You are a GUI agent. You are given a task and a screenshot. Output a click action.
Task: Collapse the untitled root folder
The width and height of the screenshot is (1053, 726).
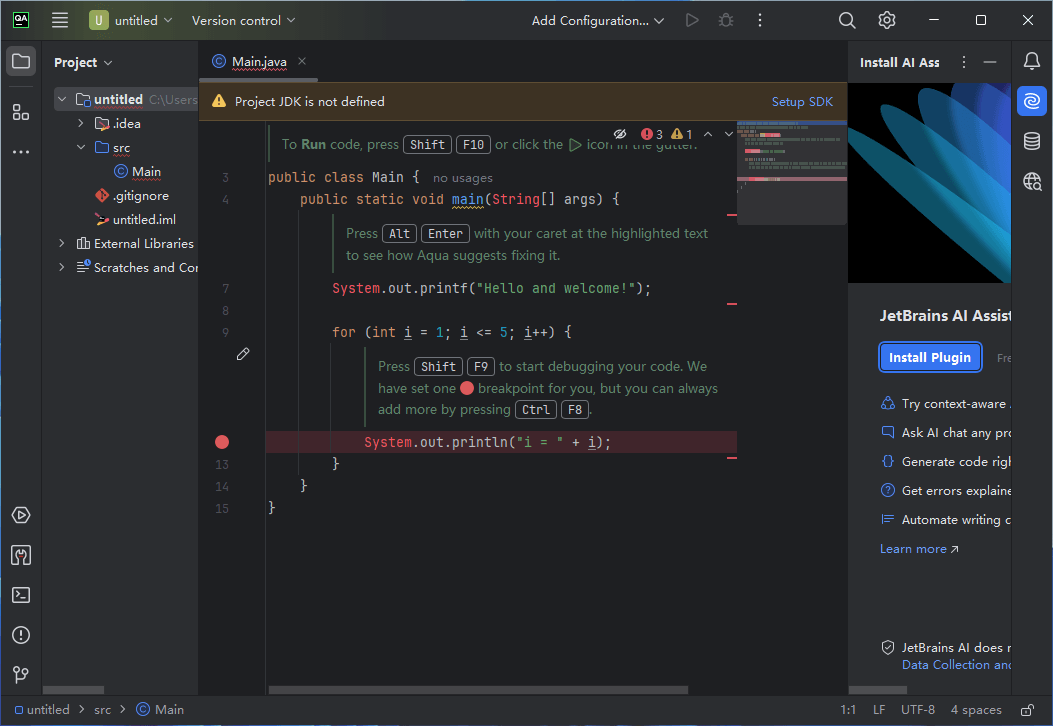(62, 99)
